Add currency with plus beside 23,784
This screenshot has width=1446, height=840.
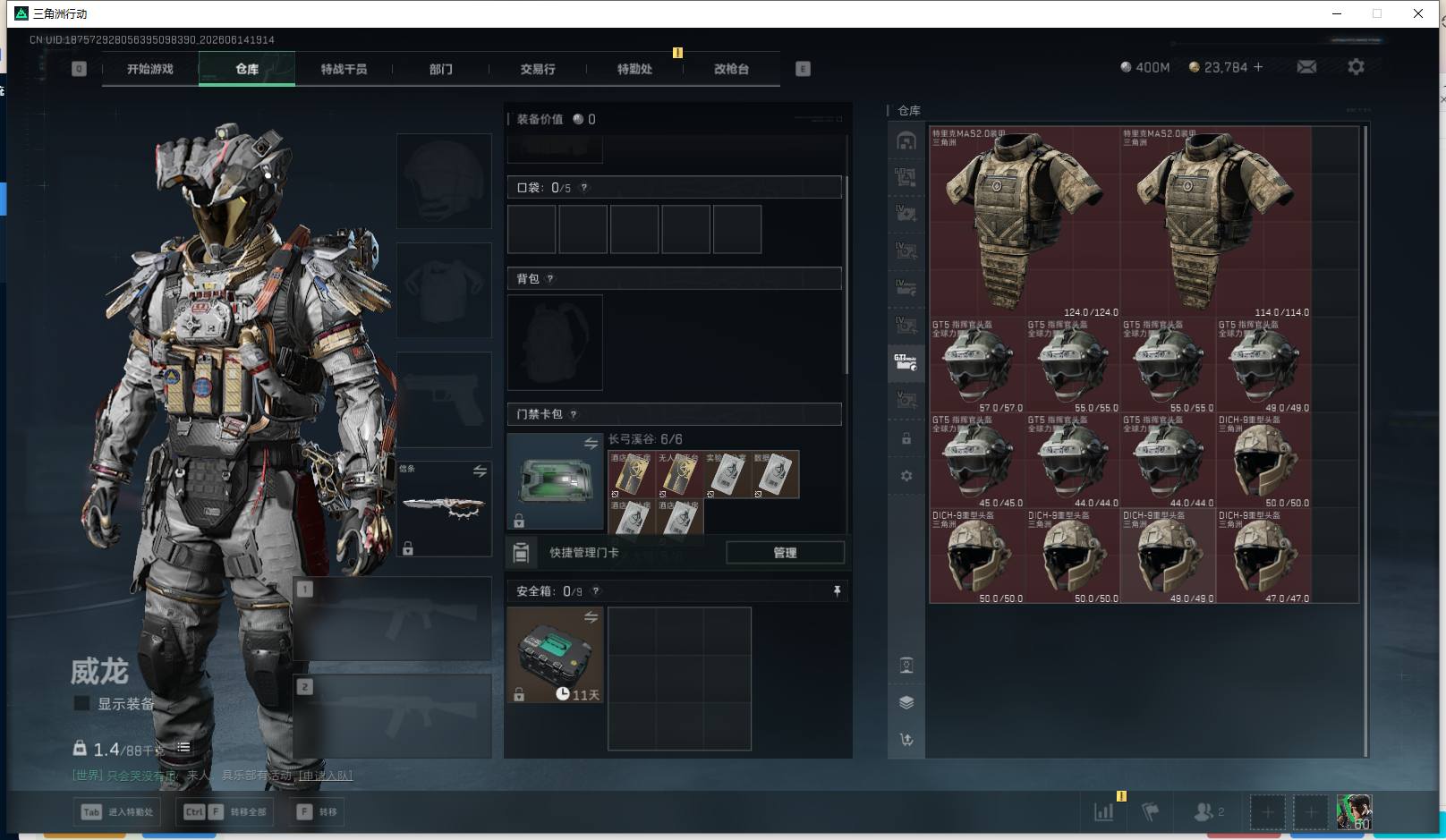tap(1258, 67)
